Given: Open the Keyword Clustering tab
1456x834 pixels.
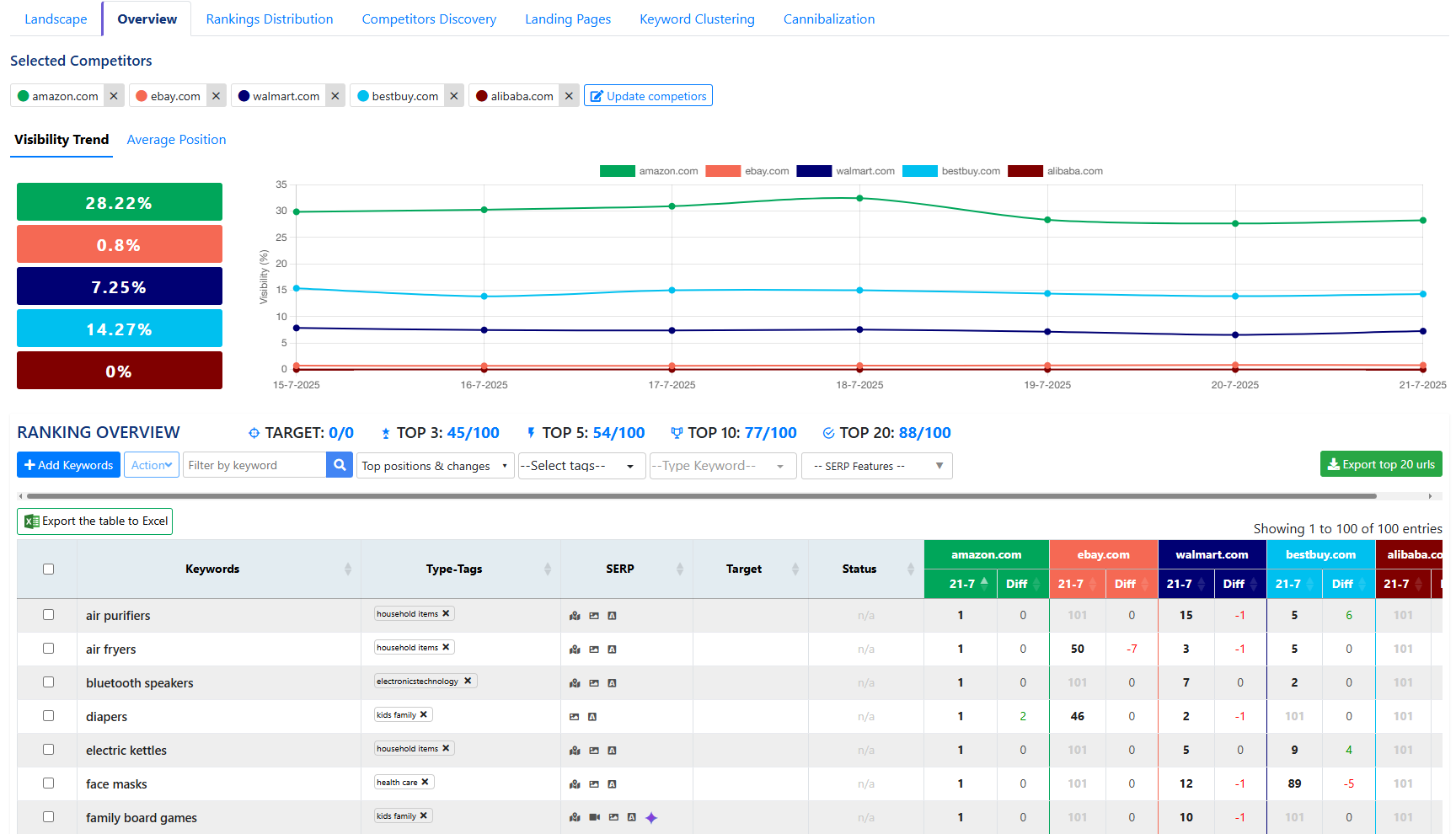Looking at the screenshot, I should (x=697, y=19).
